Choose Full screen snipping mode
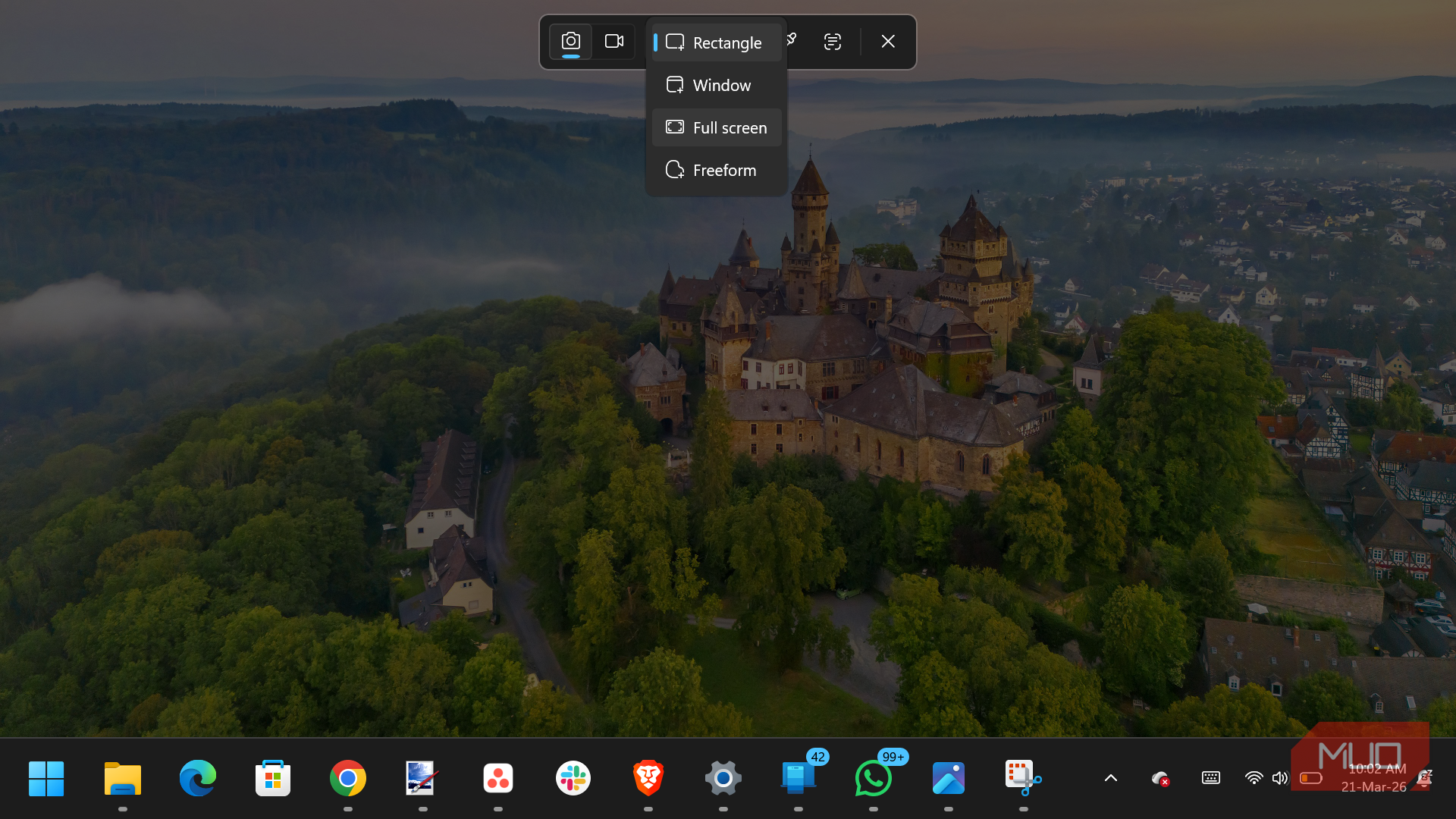 click(x=717, y=127)
